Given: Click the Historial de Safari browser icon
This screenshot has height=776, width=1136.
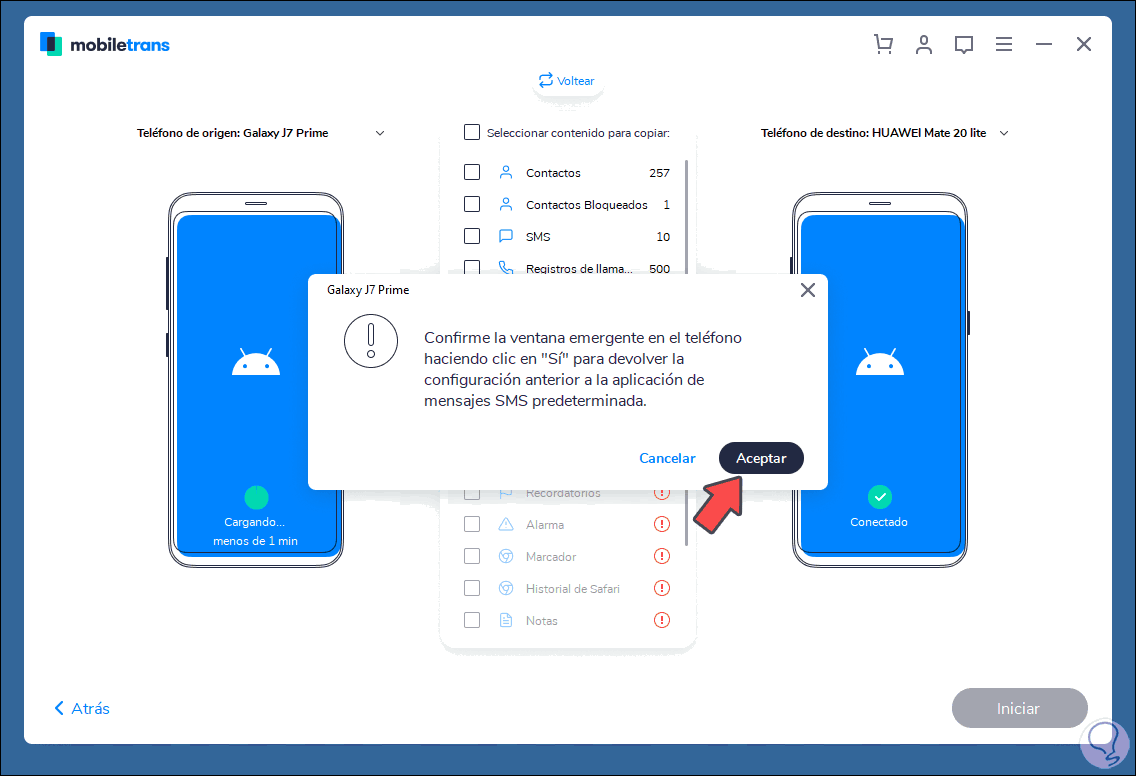Looking at the screenshot, I should click(506, 588).
